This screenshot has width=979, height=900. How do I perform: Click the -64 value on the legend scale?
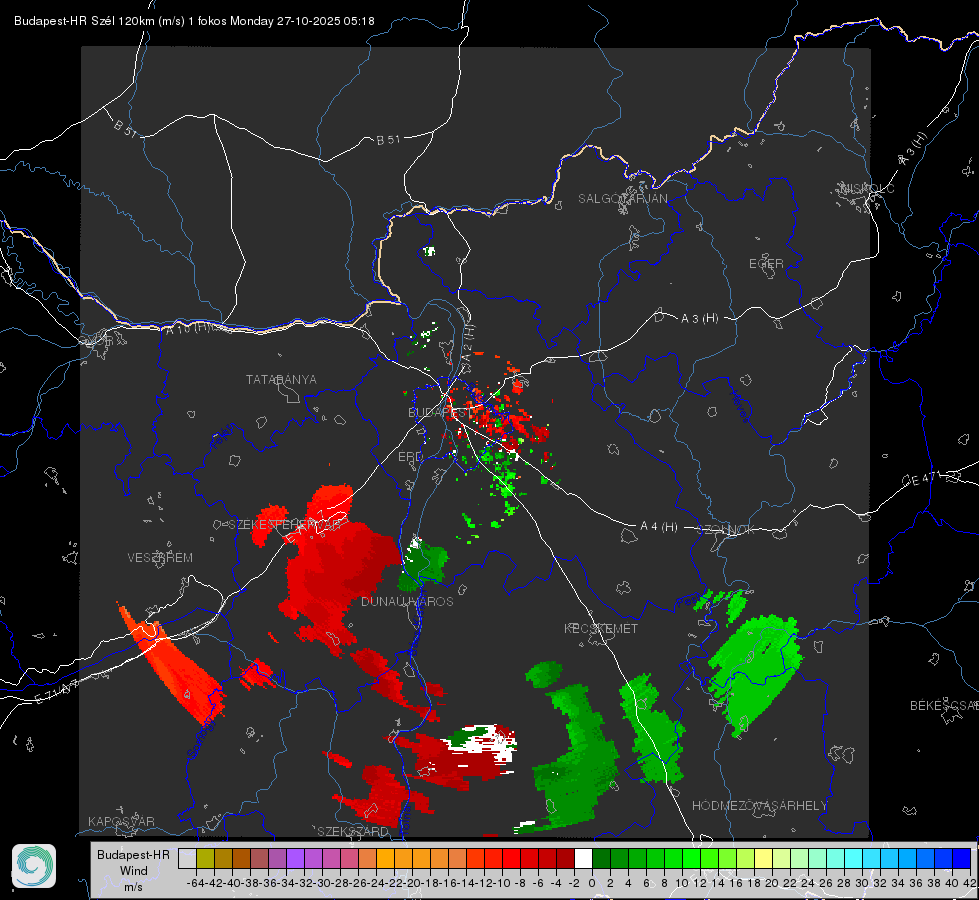196,883
